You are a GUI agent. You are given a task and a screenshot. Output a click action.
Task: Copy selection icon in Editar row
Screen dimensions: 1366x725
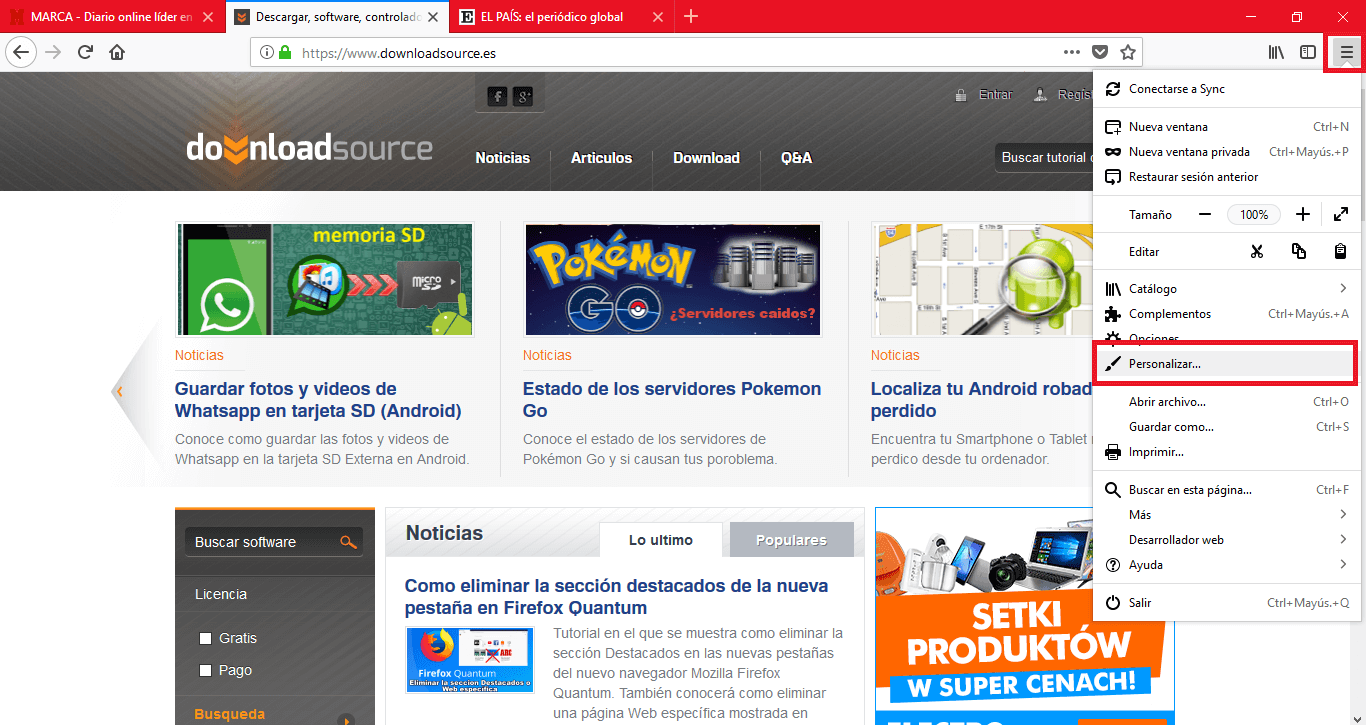coord(1299,251)
